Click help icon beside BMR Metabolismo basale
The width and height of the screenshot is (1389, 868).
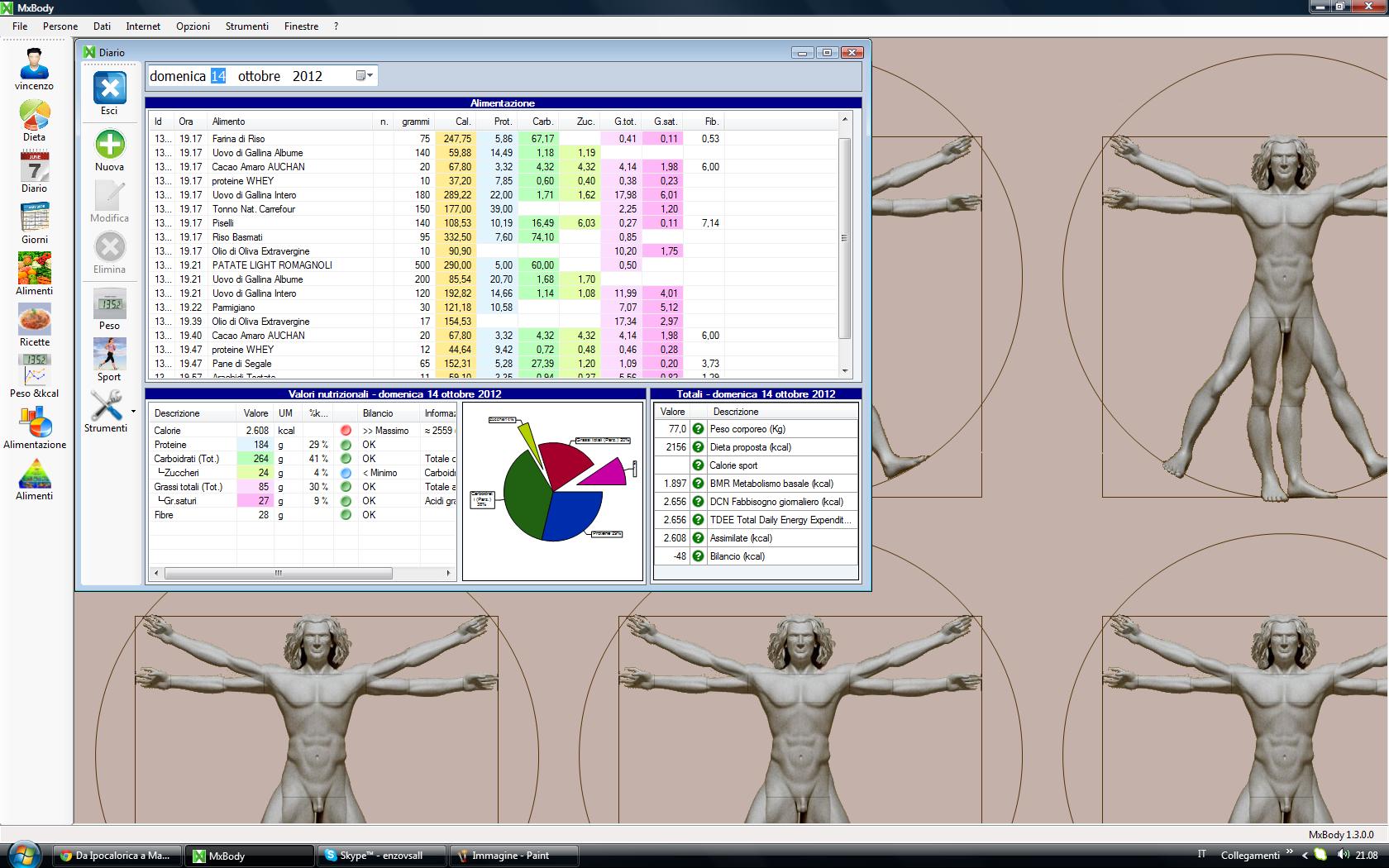coord(698,484)
